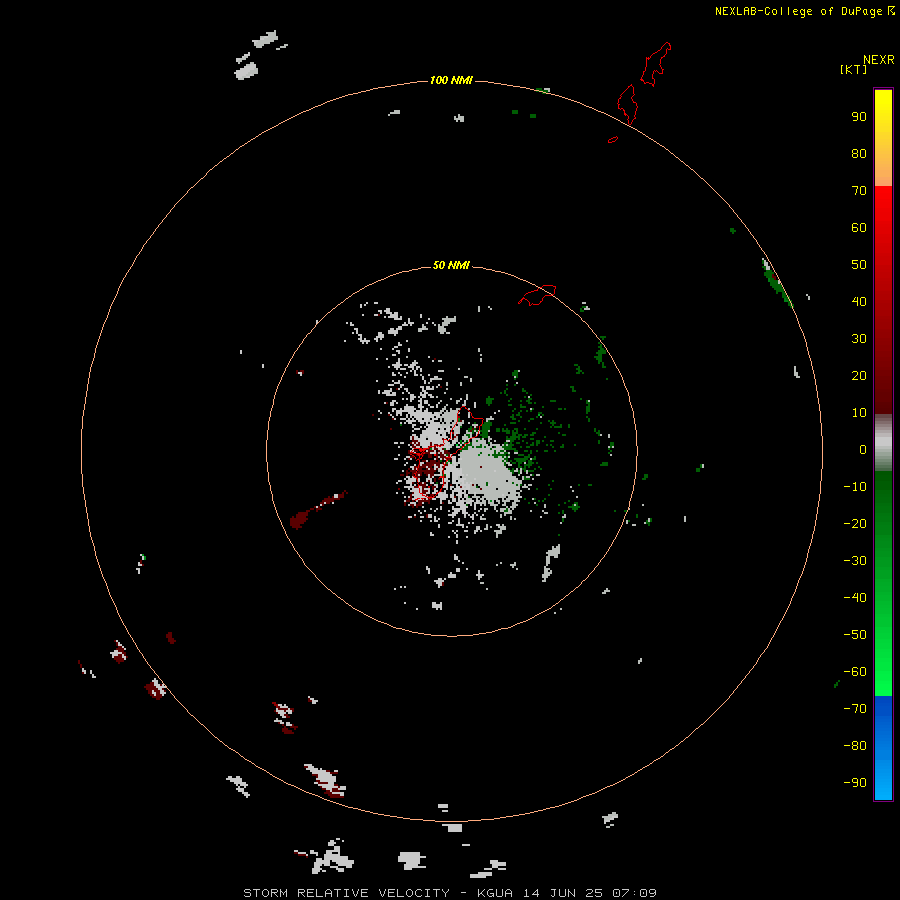Image resolution: width=900 pixels, height=900 pixels.
Task: Click the [KT] units label
Action: tap(853, 69)
